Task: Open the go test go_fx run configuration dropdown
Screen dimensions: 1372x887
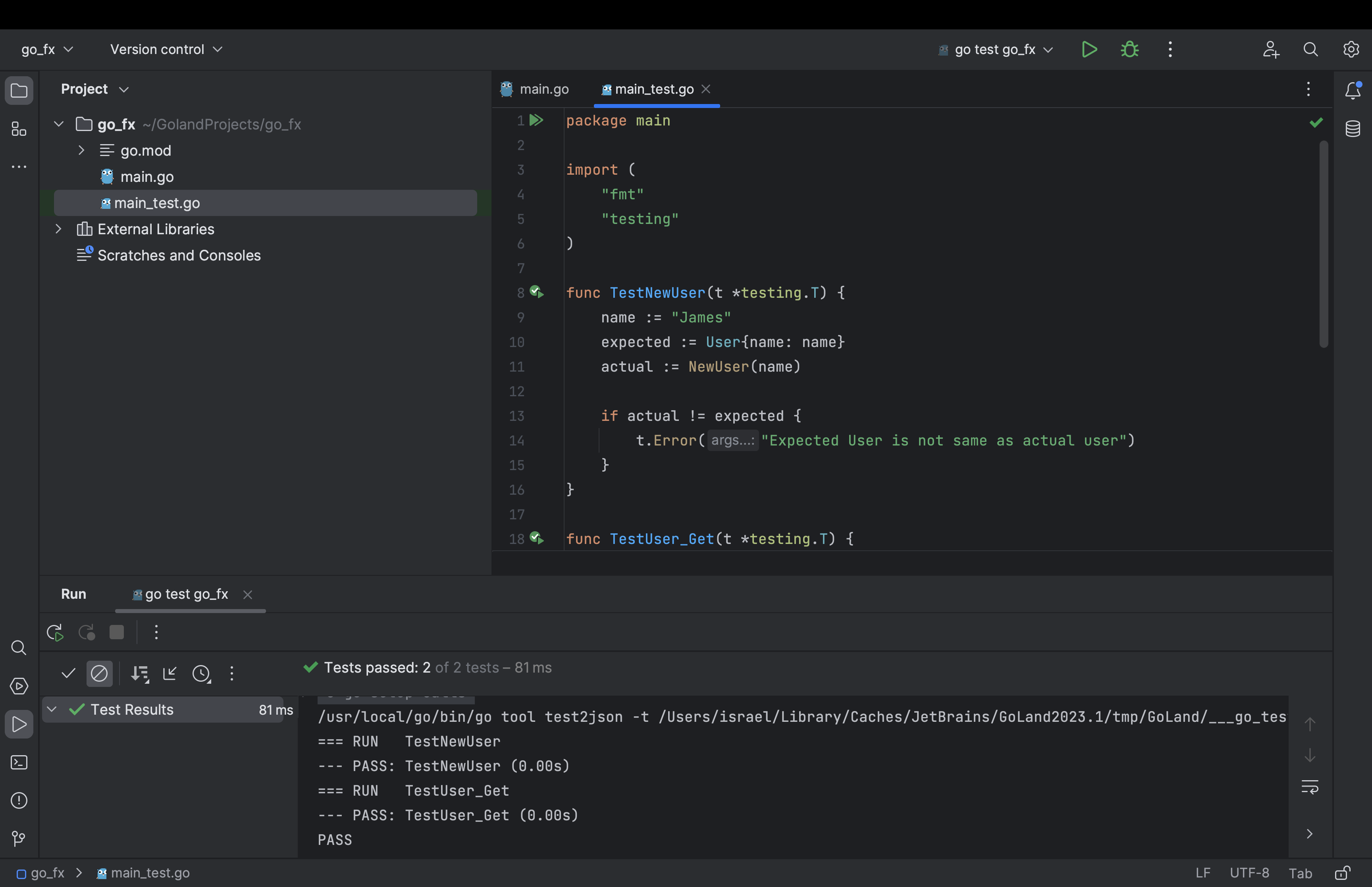Action: pos(996,50)
